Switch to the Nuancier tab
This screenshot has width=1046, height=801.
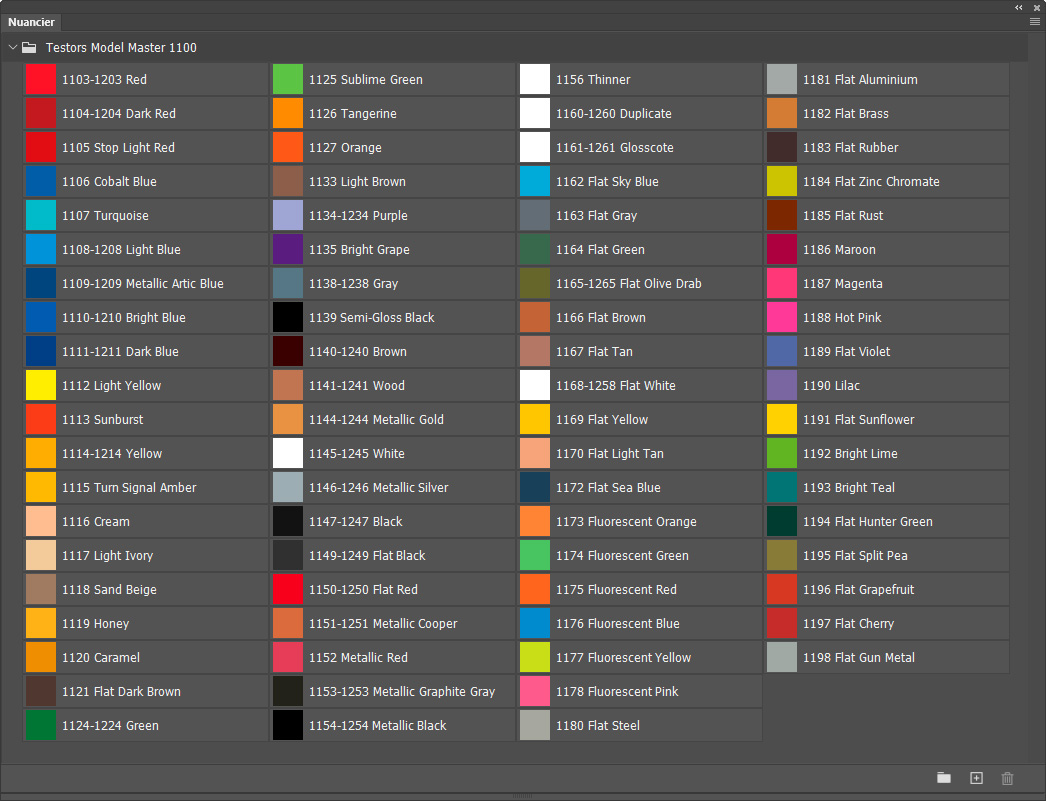(x=31, y=22)
